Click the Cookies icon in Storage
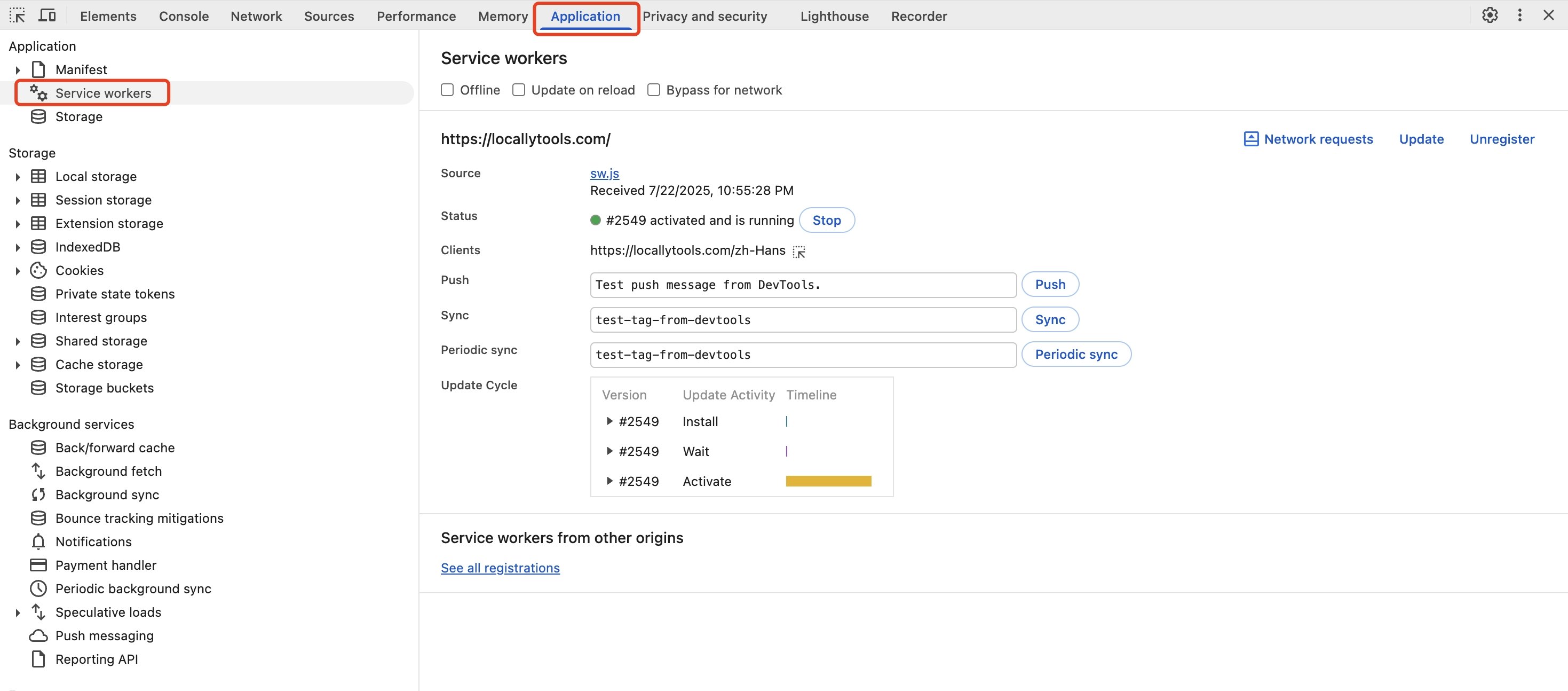This screenshot has width=1568, height=691. (38, 270)
